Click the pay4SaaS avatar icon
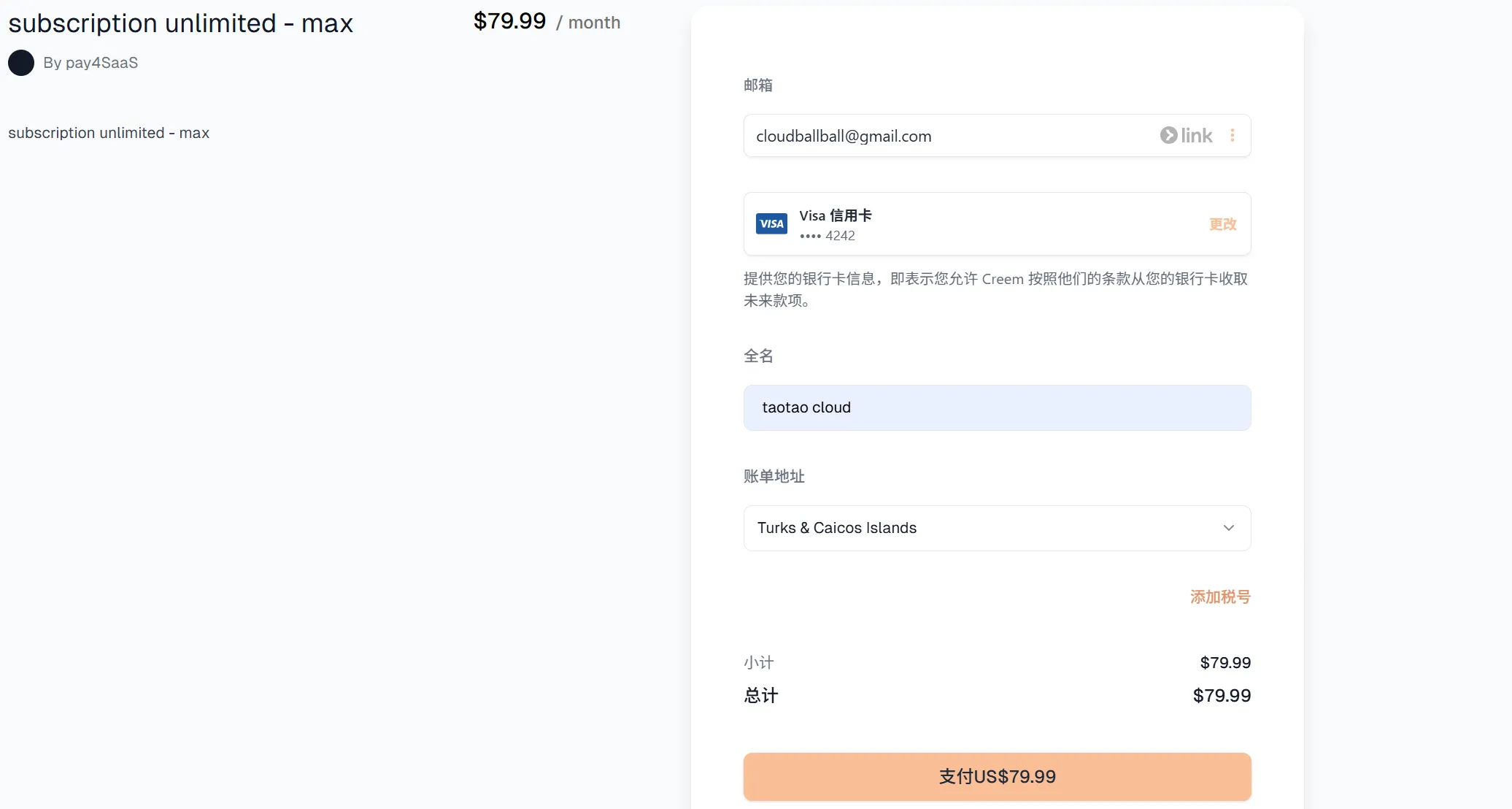1512x809 pixels. tap(21, 63)
